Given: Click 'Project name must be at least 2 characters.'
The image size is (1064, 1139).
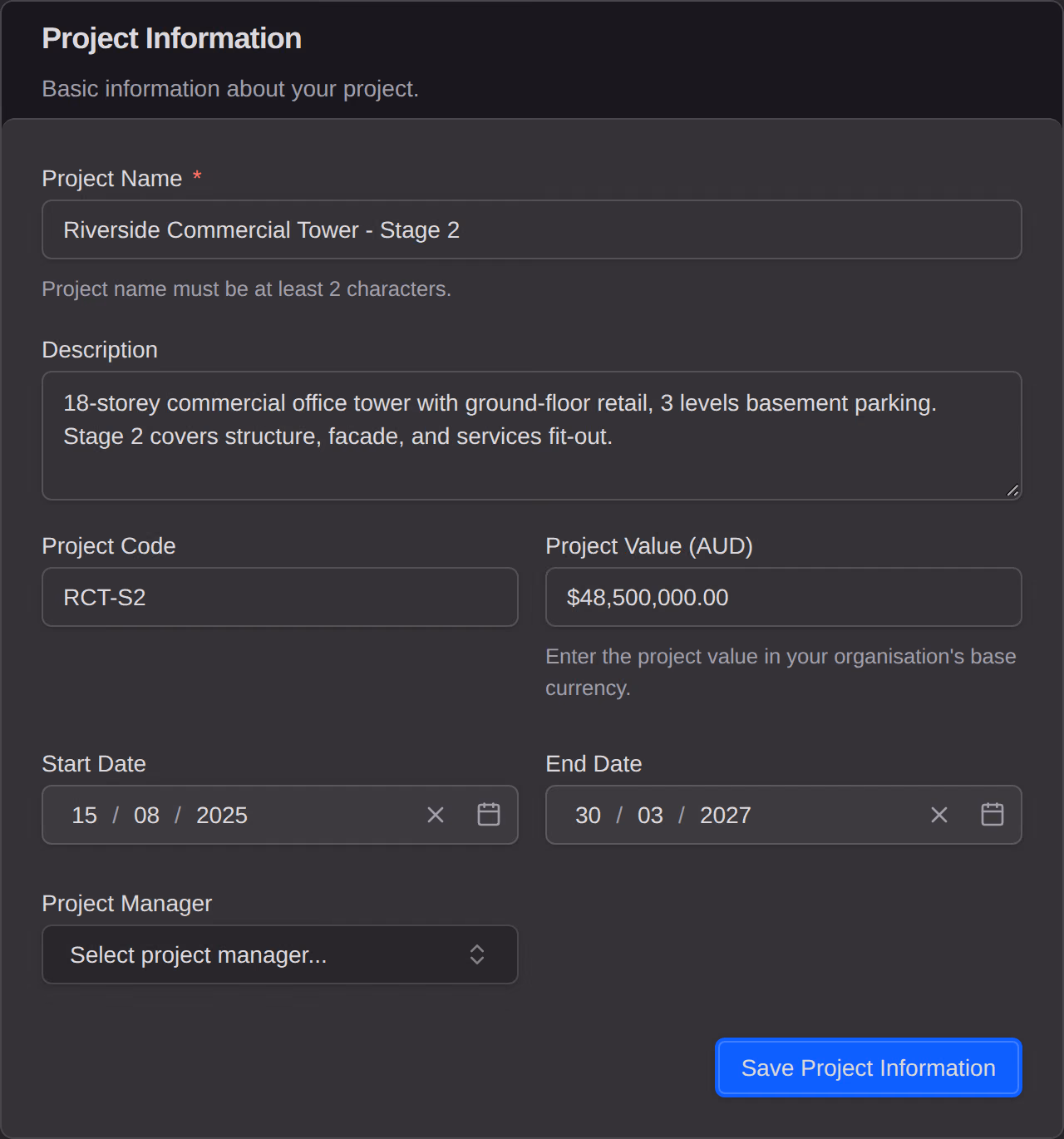Looking at the screenshot, I should pos(247,289).
